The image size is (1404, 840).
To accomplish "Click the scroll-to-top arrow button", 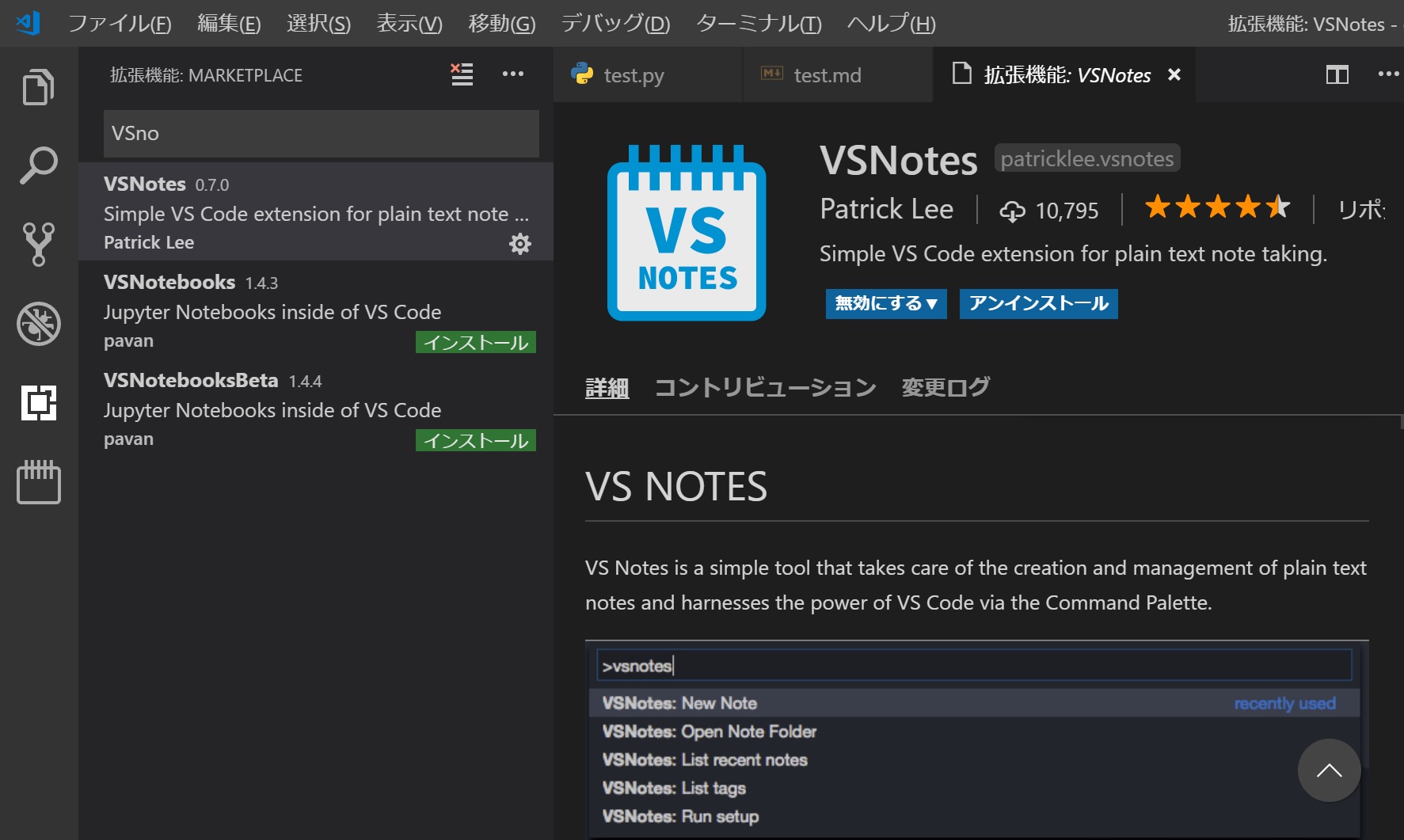I will coord(1329,770).
